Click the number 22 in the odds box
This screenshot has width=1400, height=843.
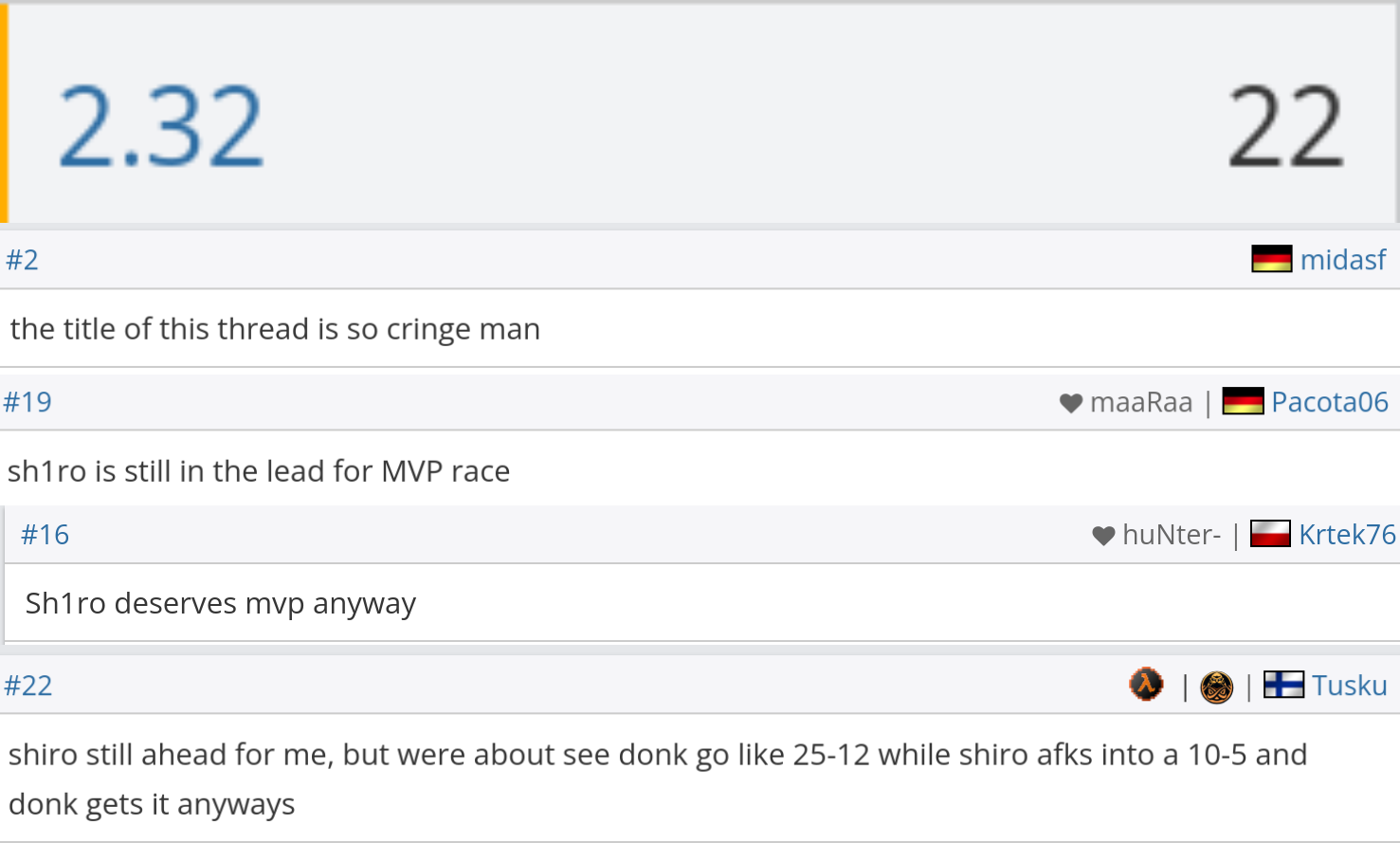[1286, 126]
